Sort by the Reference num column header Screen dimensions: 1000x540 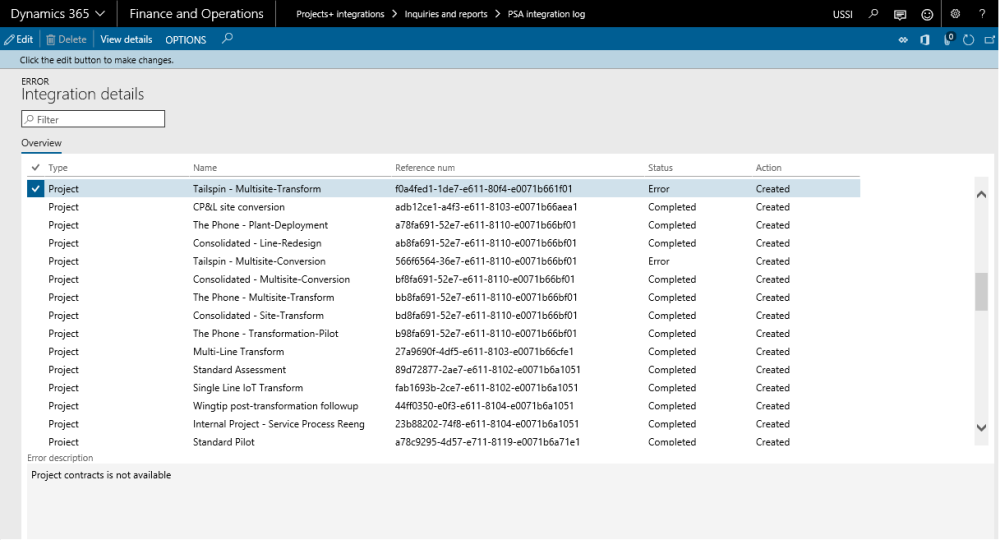pyautogui.click(x=425, y=168)
